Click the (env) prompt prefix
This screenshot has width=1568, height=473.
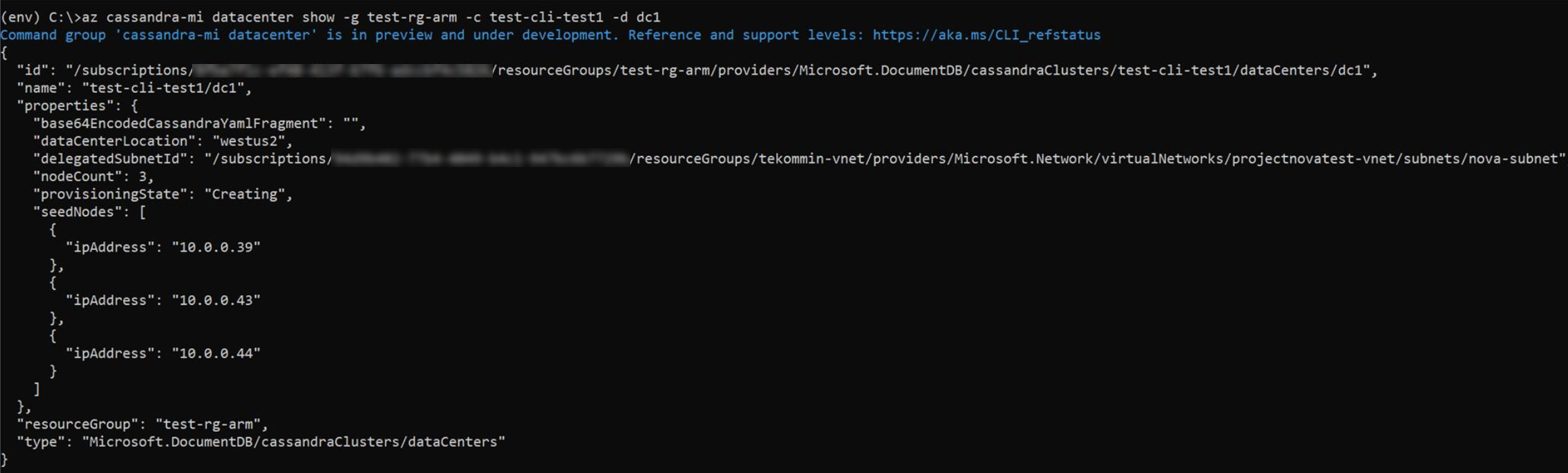point(20,17)
